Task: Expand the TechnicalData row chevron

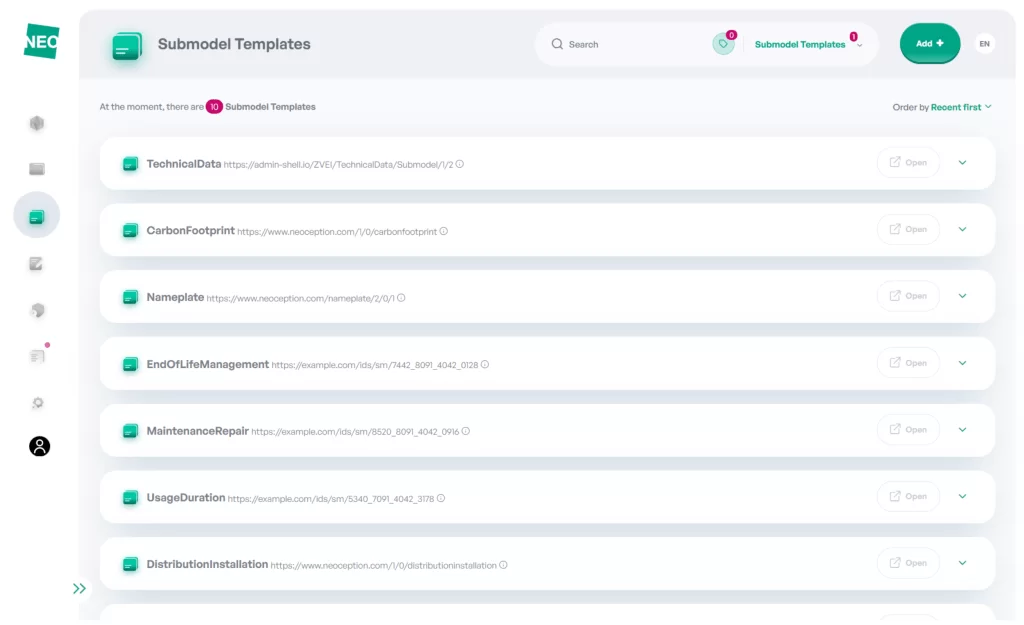Action: [x=962, y=163]
